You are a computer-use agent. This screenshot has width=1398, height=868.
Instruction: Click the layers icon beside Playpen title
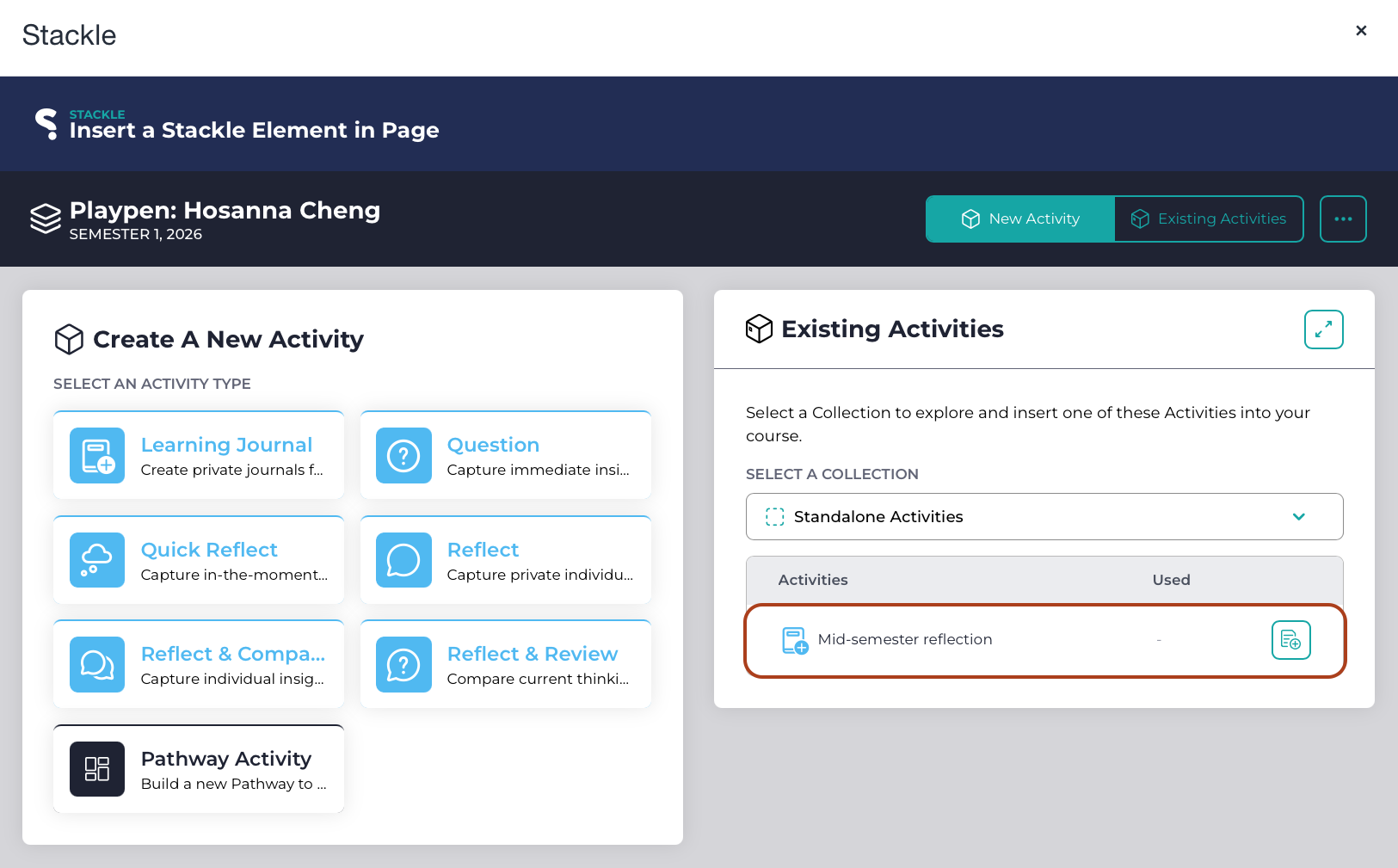click(x=46, y=219)
